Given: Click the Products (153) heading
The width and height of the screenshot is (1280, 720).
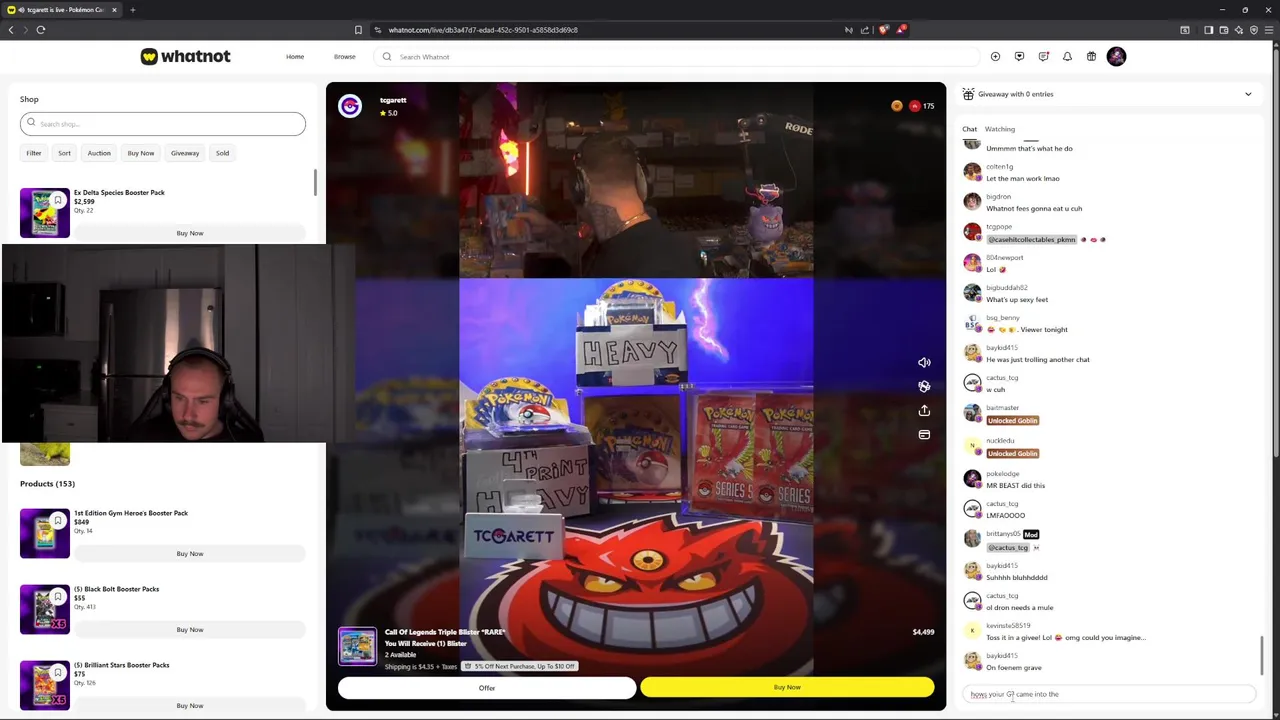Looking at the screenshot, I should pos(47,484).
